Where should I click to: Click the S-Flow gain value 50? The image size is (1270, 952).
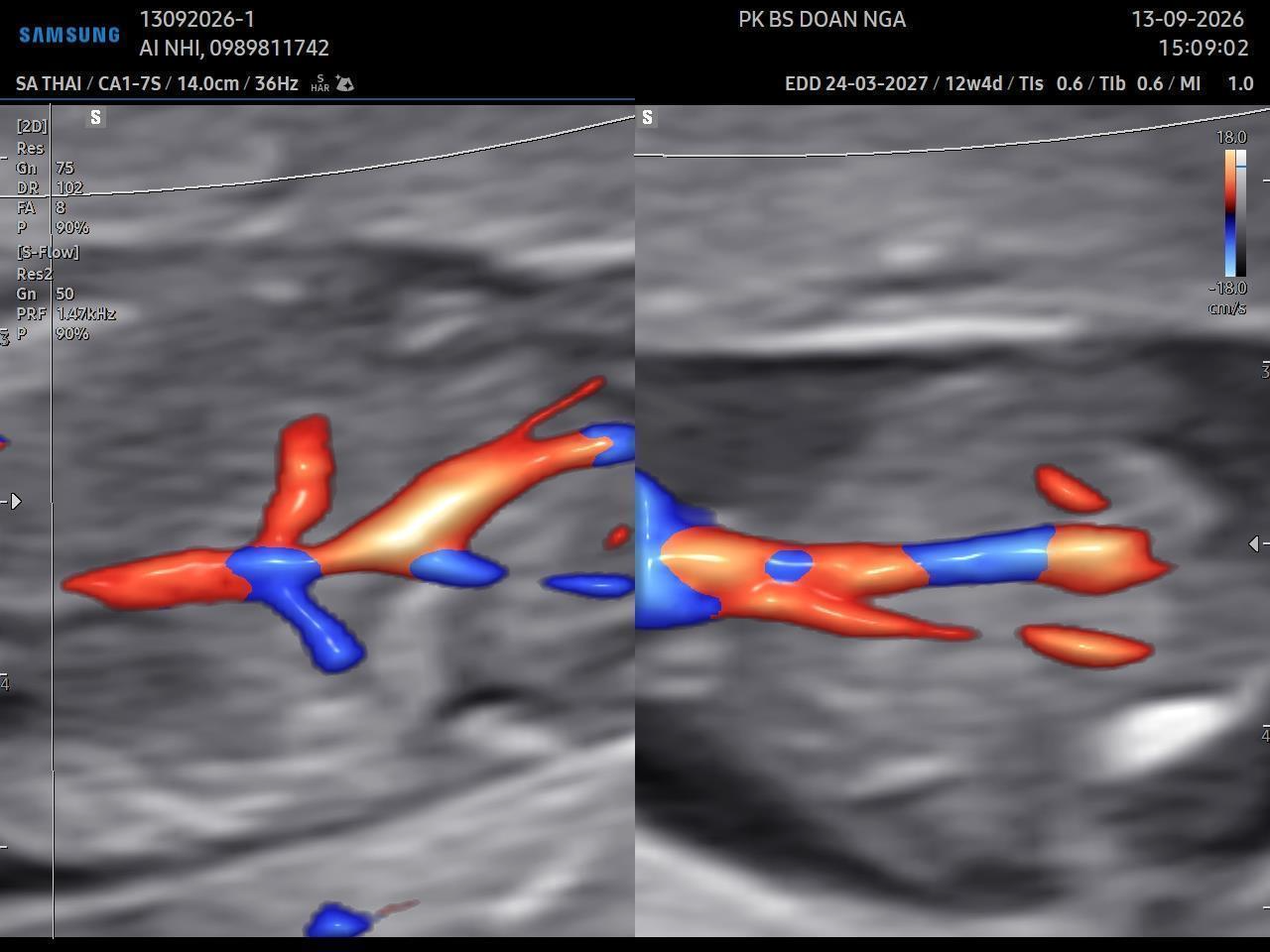click(64, 294)
